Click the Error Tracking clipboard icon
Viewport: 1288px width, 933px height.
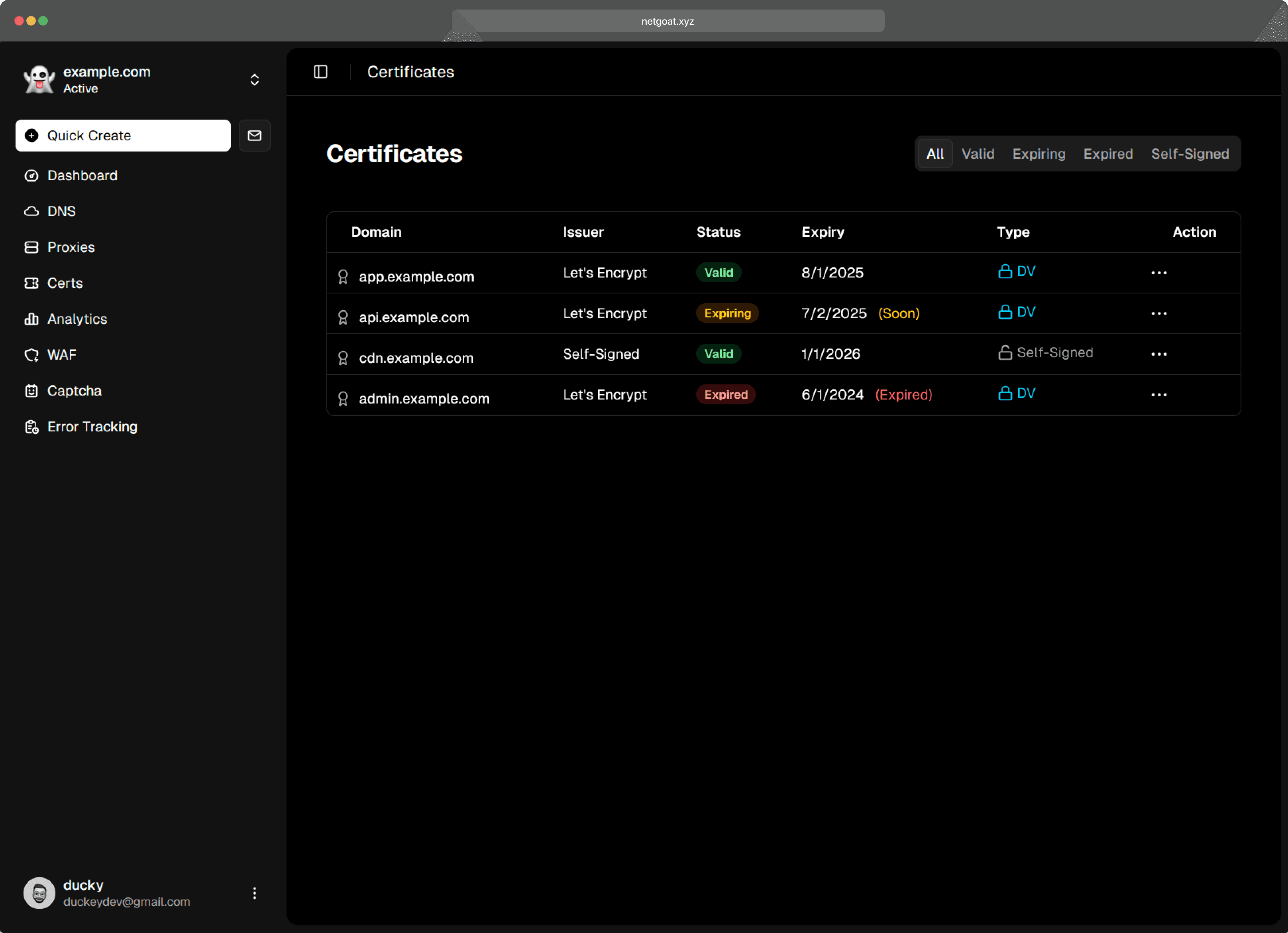pos(32,427)
